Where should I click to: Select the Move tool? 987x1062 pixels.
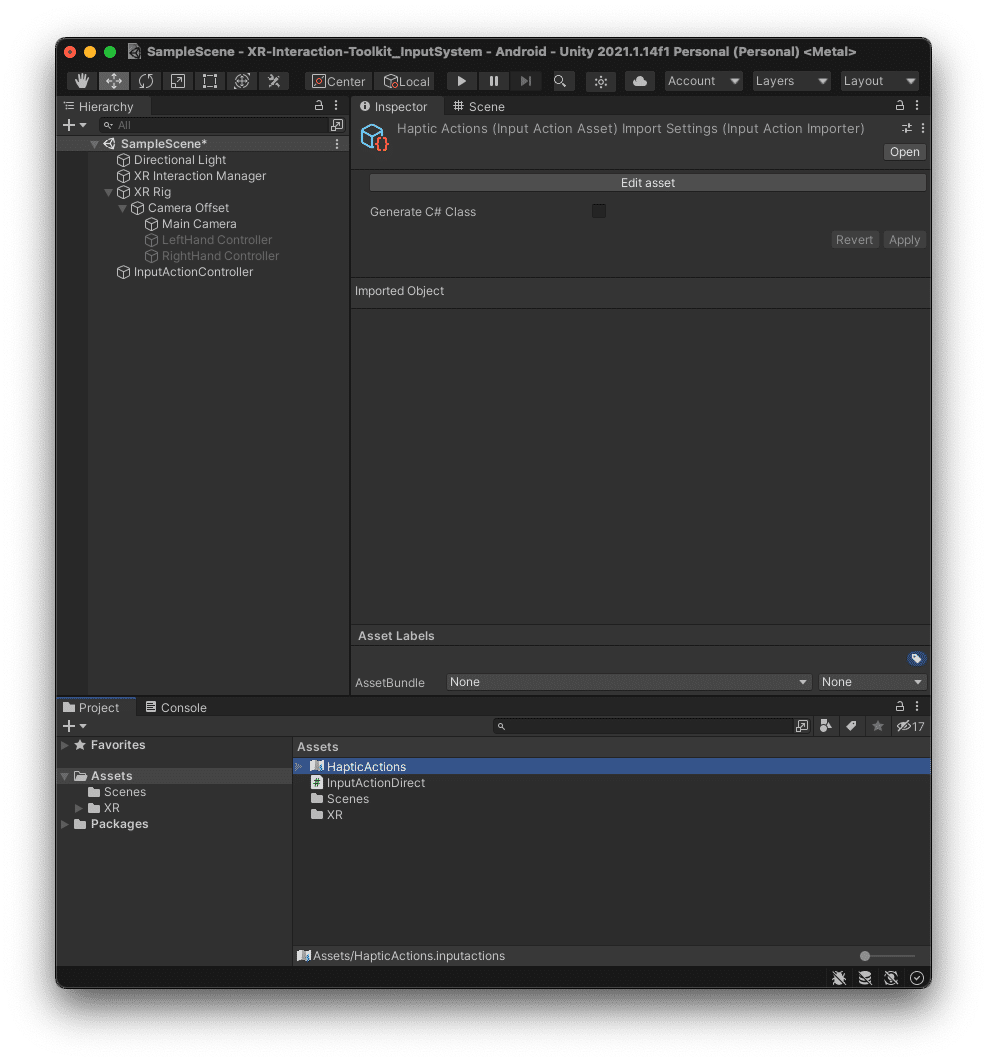click(114, 81)
